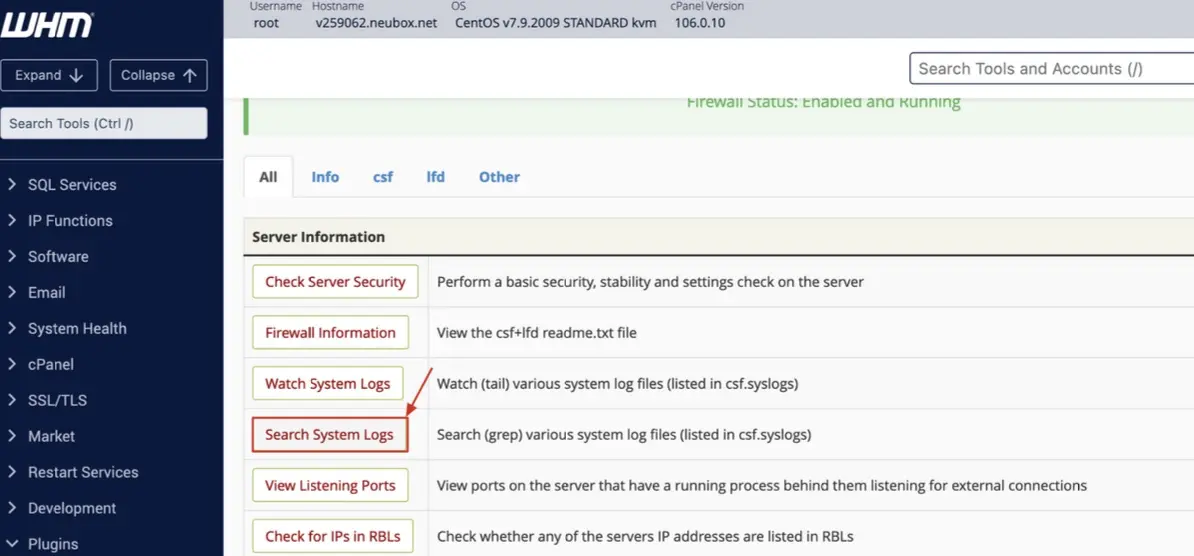
Task: Click 'Perform a basic security' description text
Action: pos(650,282)
